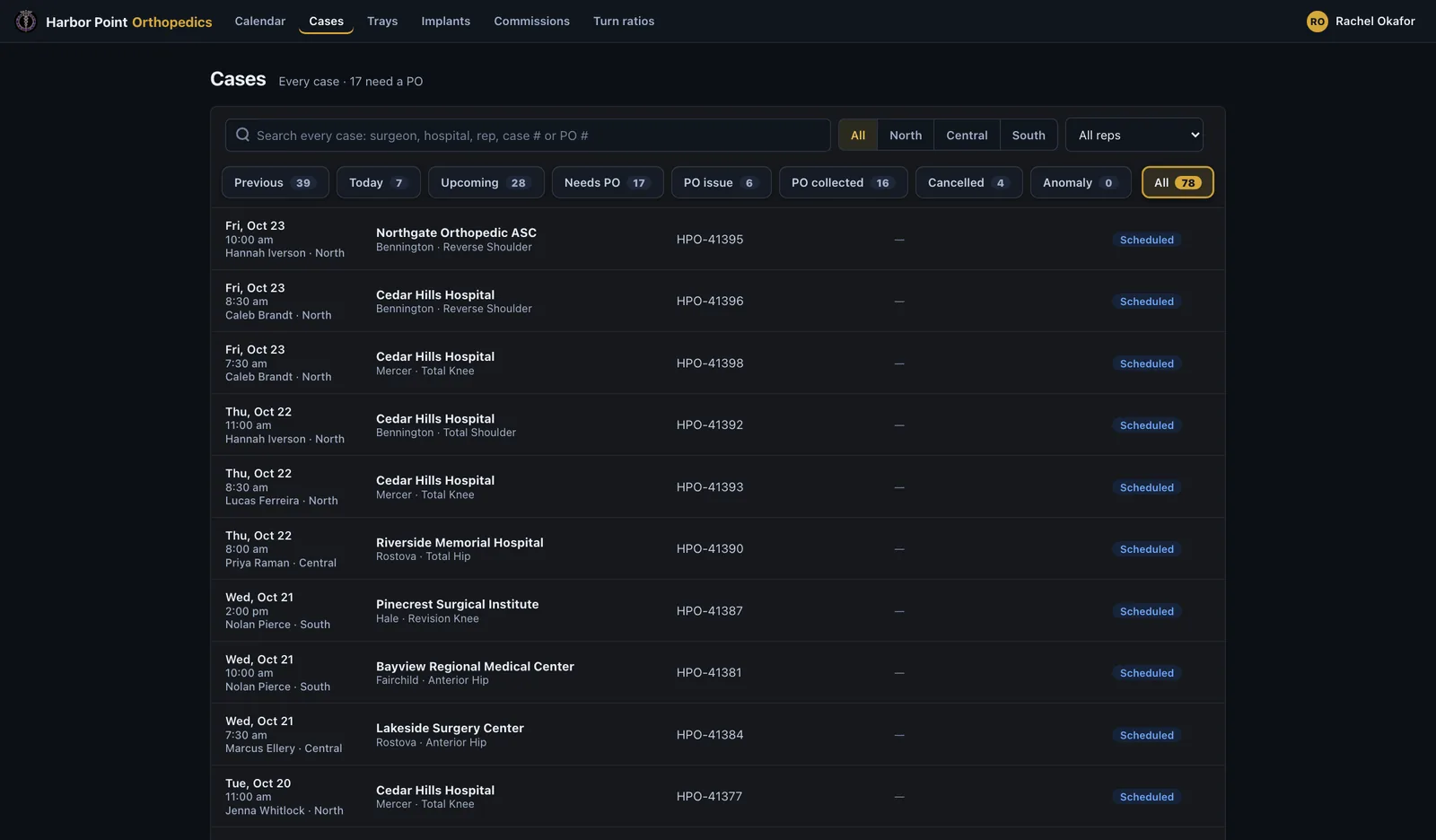Image resolution: width=1436 pixels, height=840 pixels.
Task: Open the Commissions tab
Action: point(531,21)
